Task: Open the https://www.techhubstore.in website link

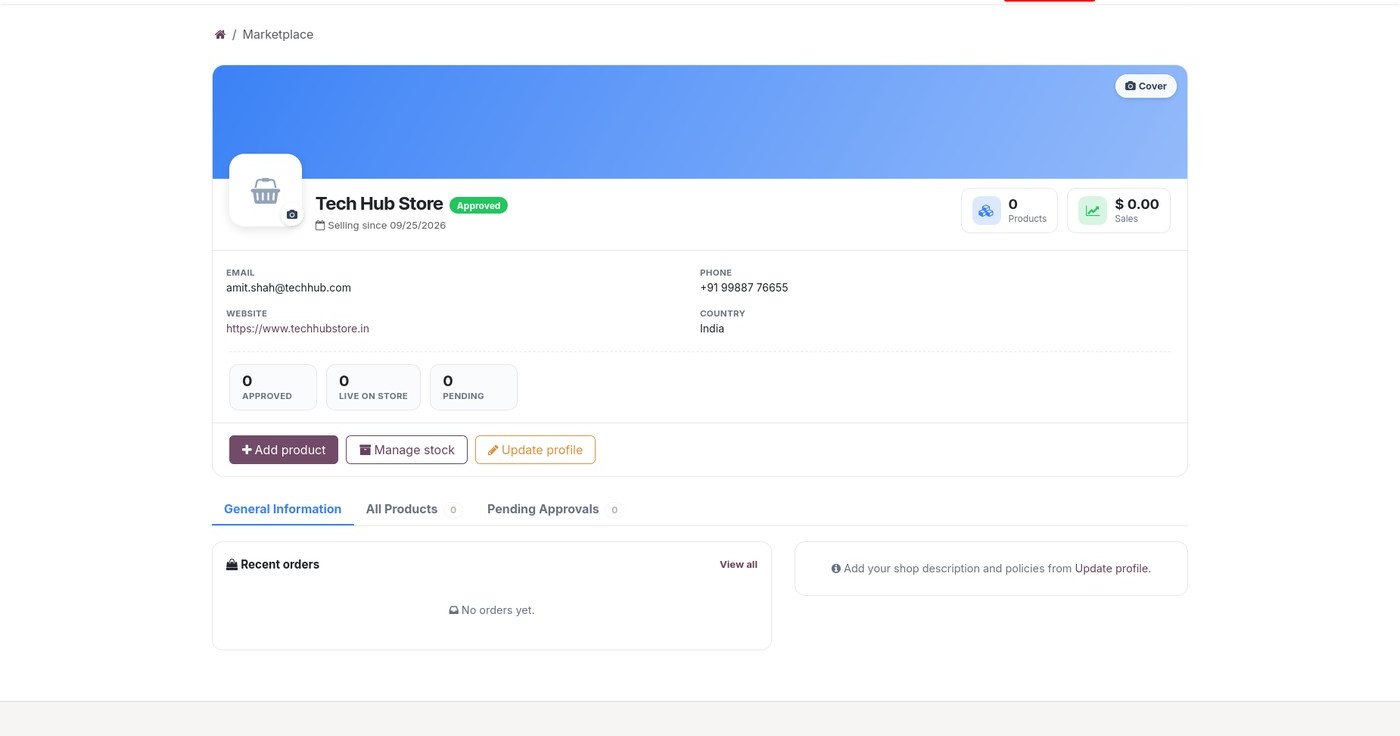Action: pos(297,329)
